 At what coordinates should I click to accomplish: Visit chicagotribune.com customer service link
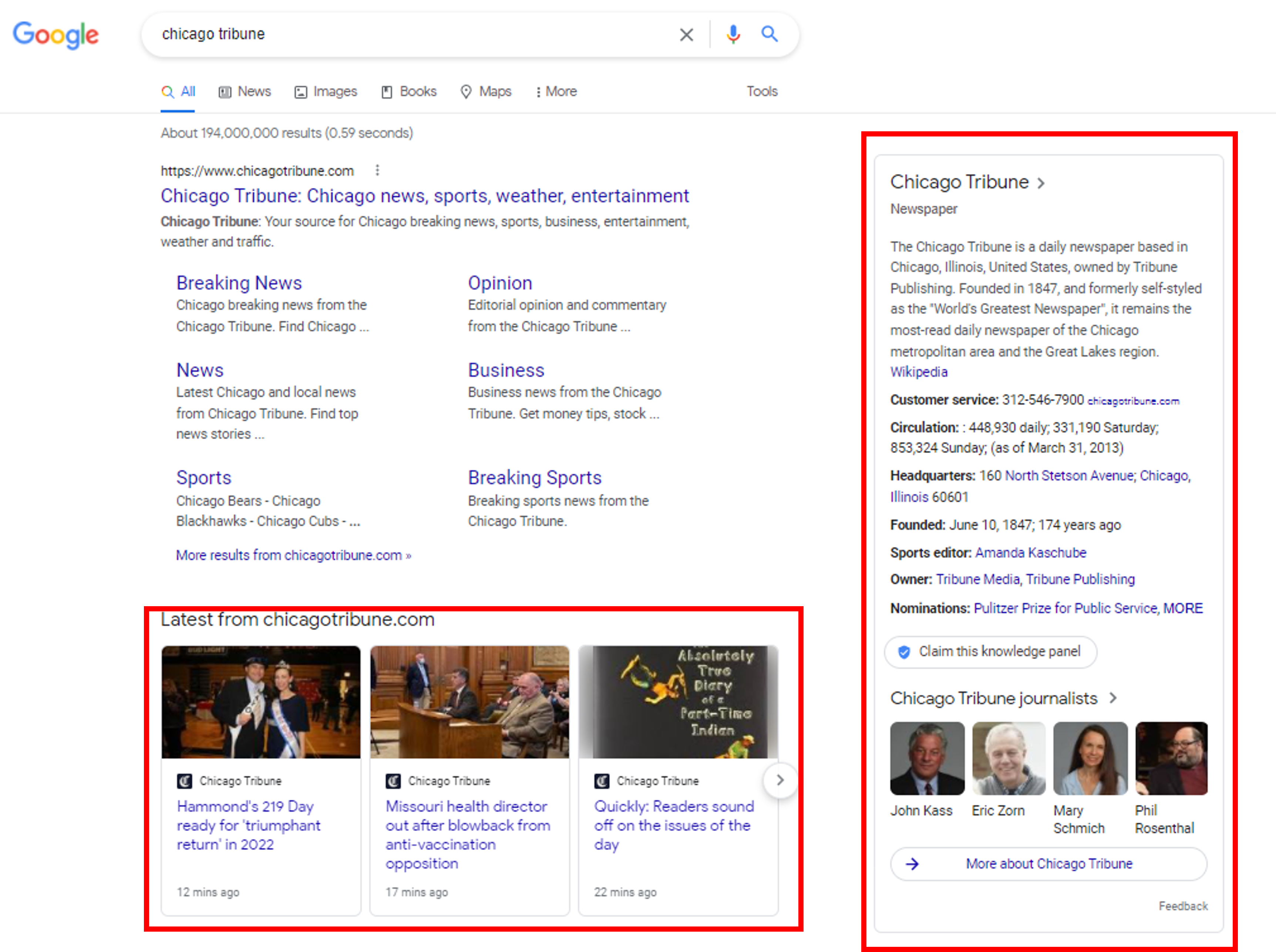[x=1133, y=401]
